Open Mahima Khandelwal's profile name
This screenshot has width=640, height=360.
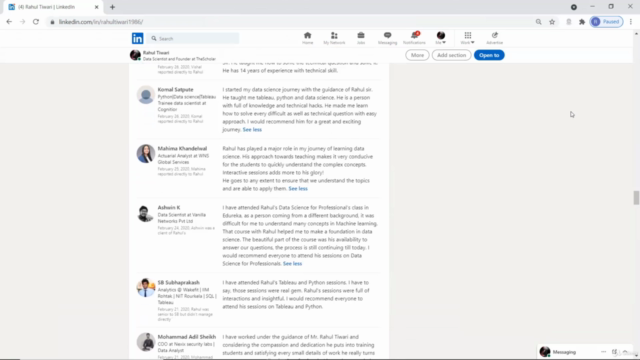[182, 149]
